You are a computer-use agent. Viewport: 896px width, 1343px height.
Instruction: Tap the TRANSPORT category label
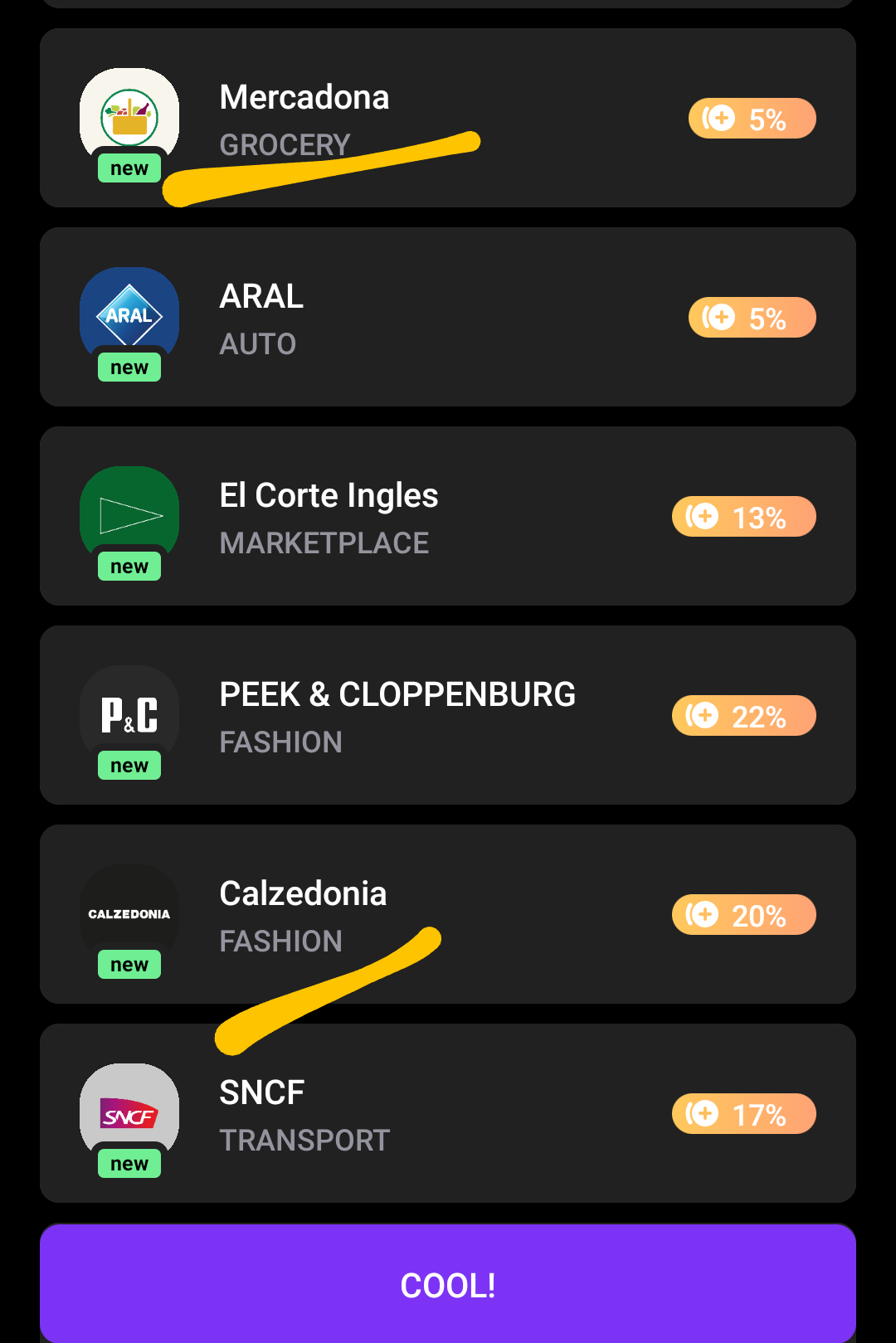[x=304, y=1141]
